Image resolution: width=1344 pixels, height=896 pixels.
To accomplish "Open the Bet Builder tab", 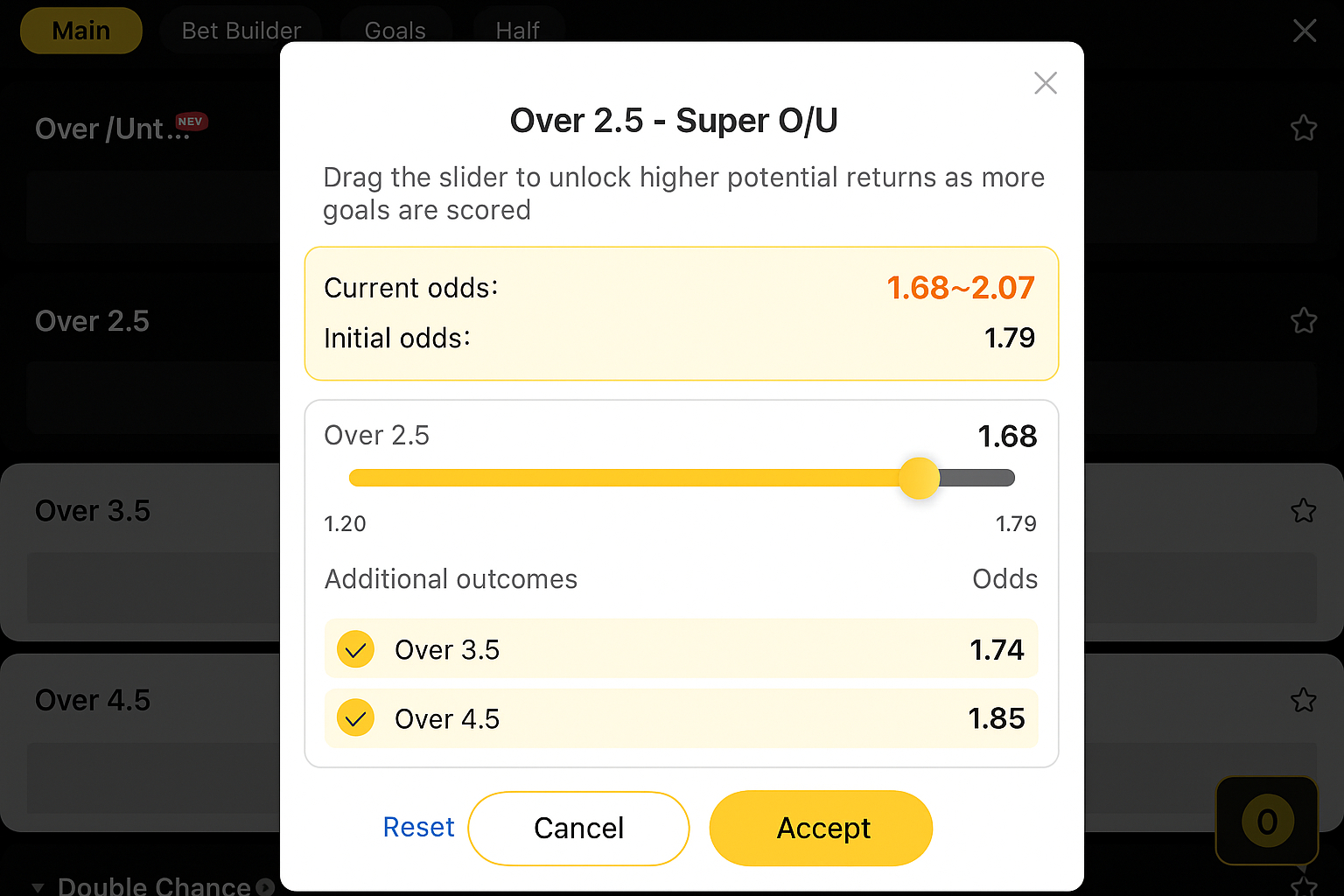I will [241, 31].
